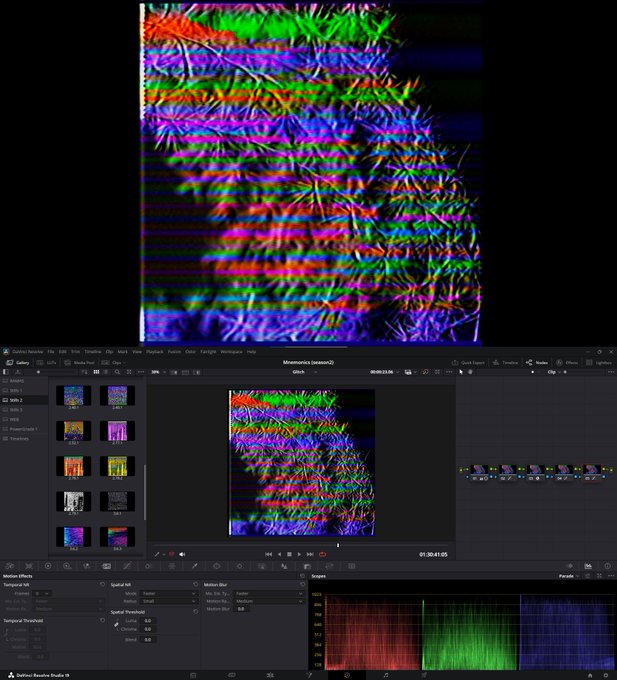Screen dimensions: 617x680
Task: Open the Spatial NR Radius dropdown
Action: tap(169, 601)
